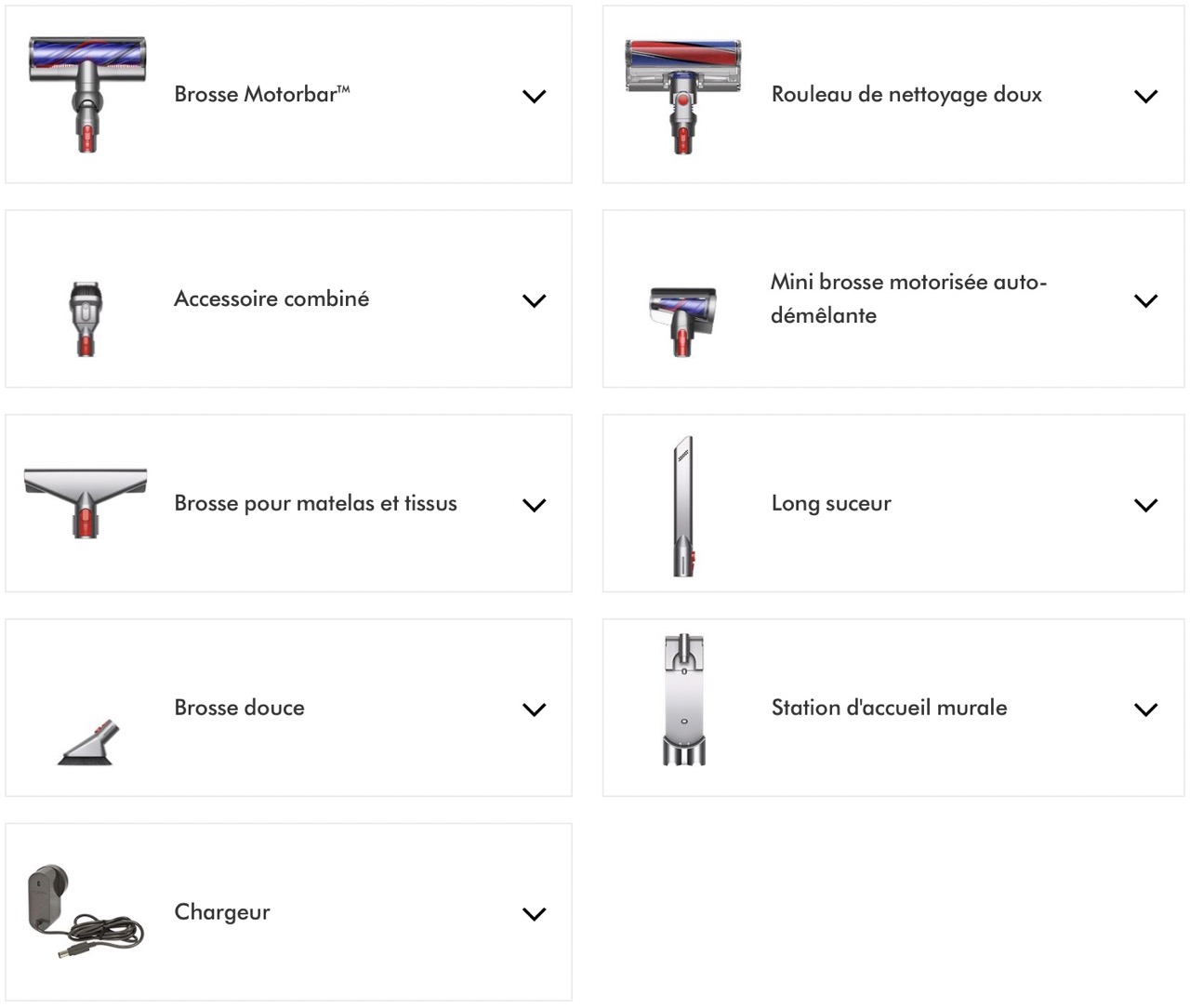The width and height of the screenshot is (1190, 1008).
Task: Click the Chargeur power adapter image
Action: pyautogui.click(x=86, y=912)
